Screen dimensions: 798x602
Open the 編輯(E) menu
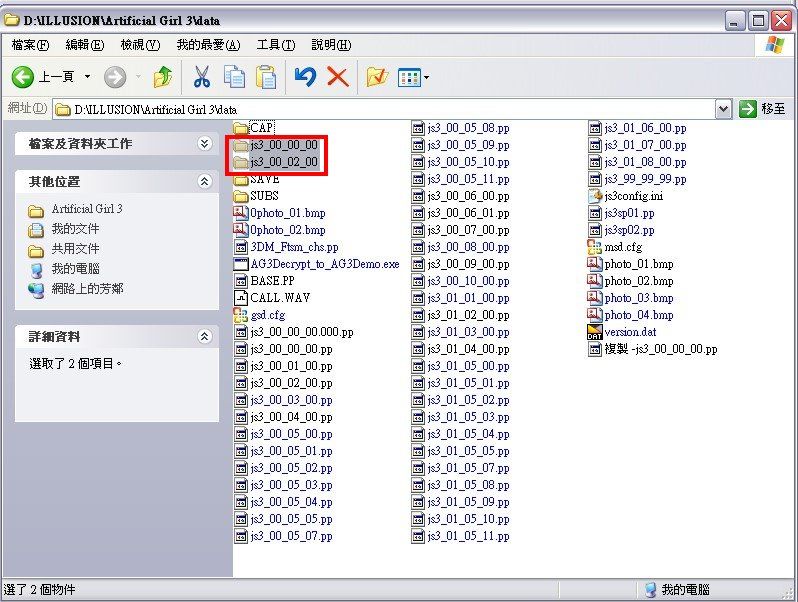coord(84,45)
